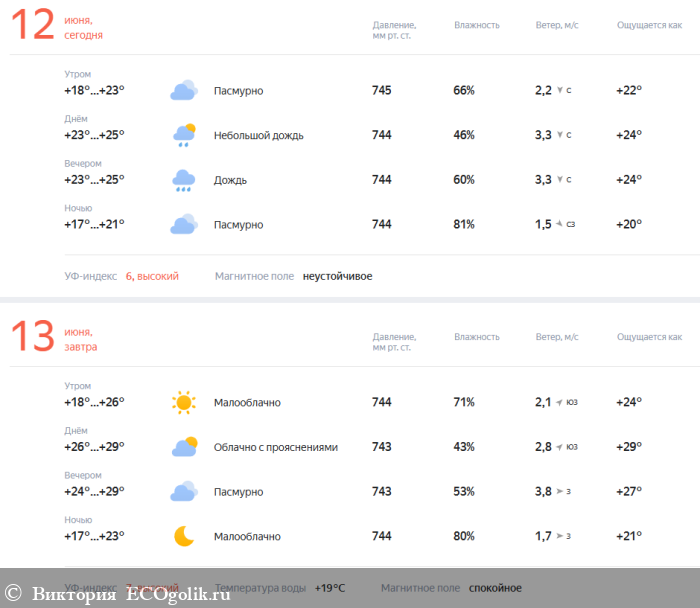The image size is (700, 608).
Task: Select the large date number 13
Action: tap(32, 338)
